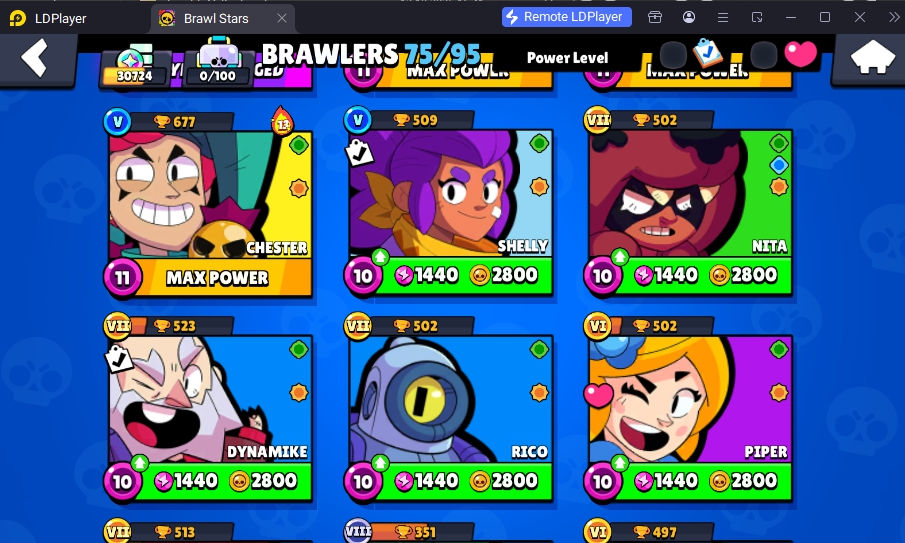Open the Power Level sort dropdown

567,58
